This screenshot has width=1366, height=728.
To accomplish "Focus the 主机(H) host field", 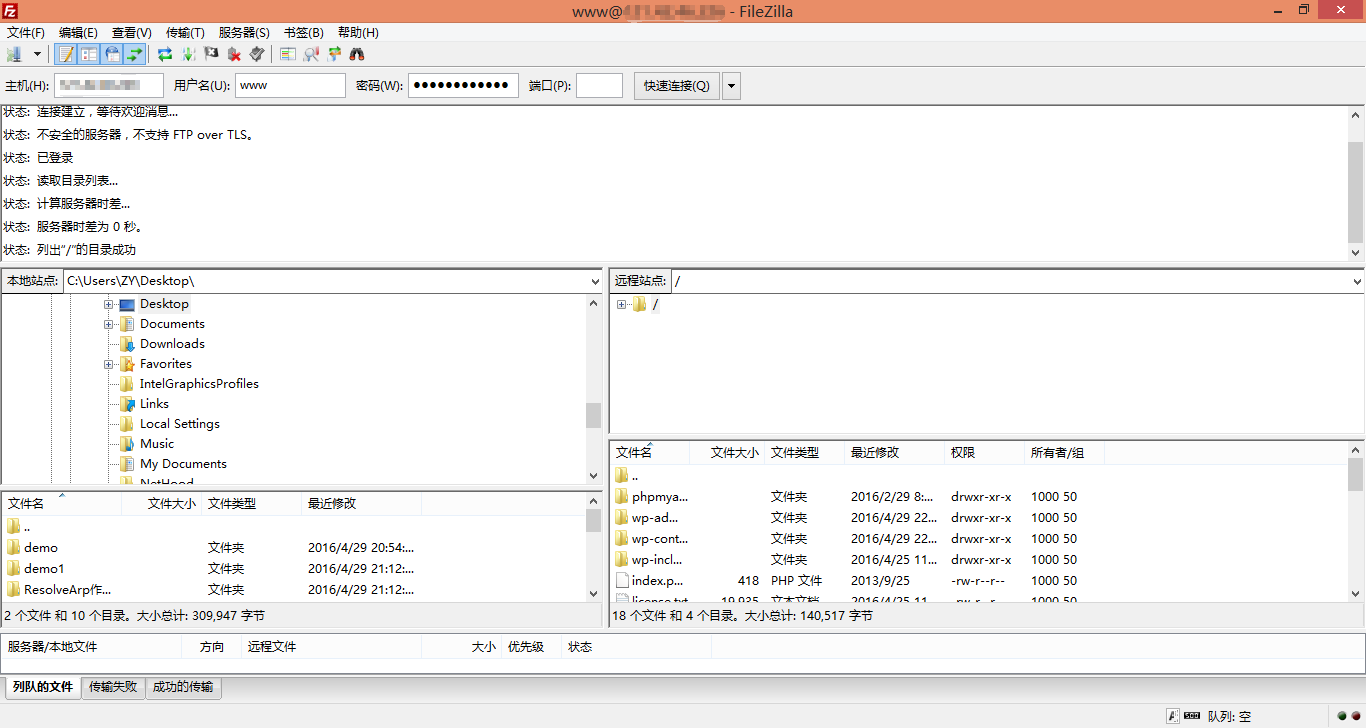I will [x=109, y=86].
